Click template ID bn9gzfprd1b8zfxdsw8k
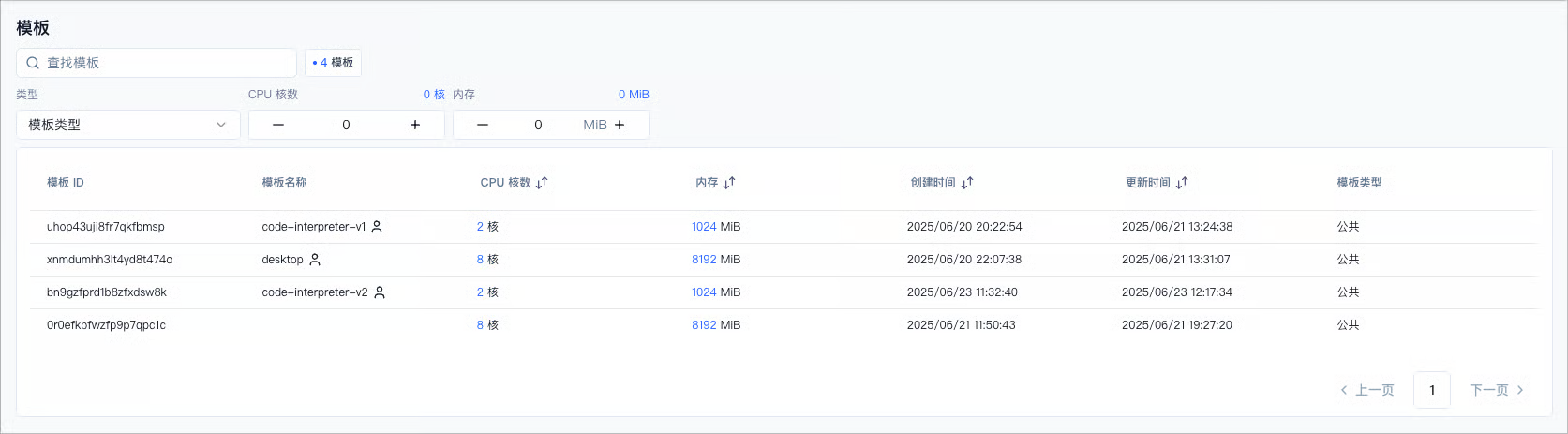The width and height of the screenshot is (1568, 434). click(107, 292)
